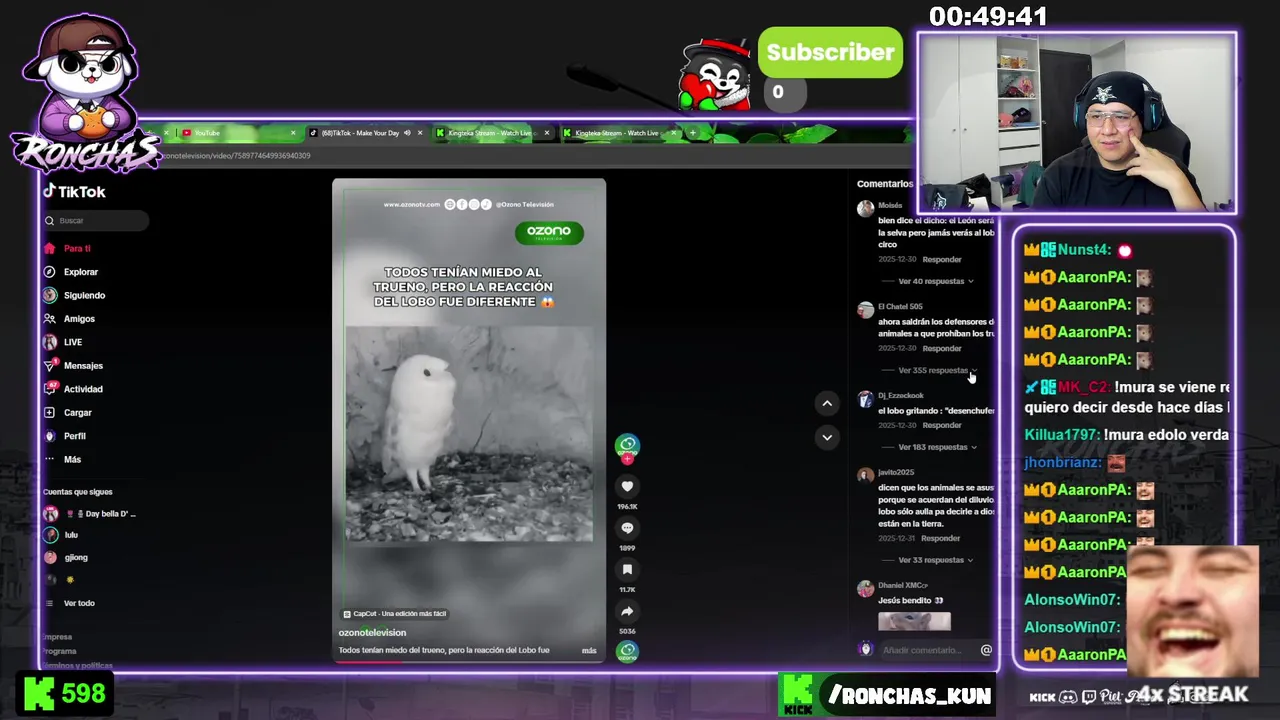Open javito2025 profile avatar
This screenshot has width=1280, height=720.
tap(865, 476)
